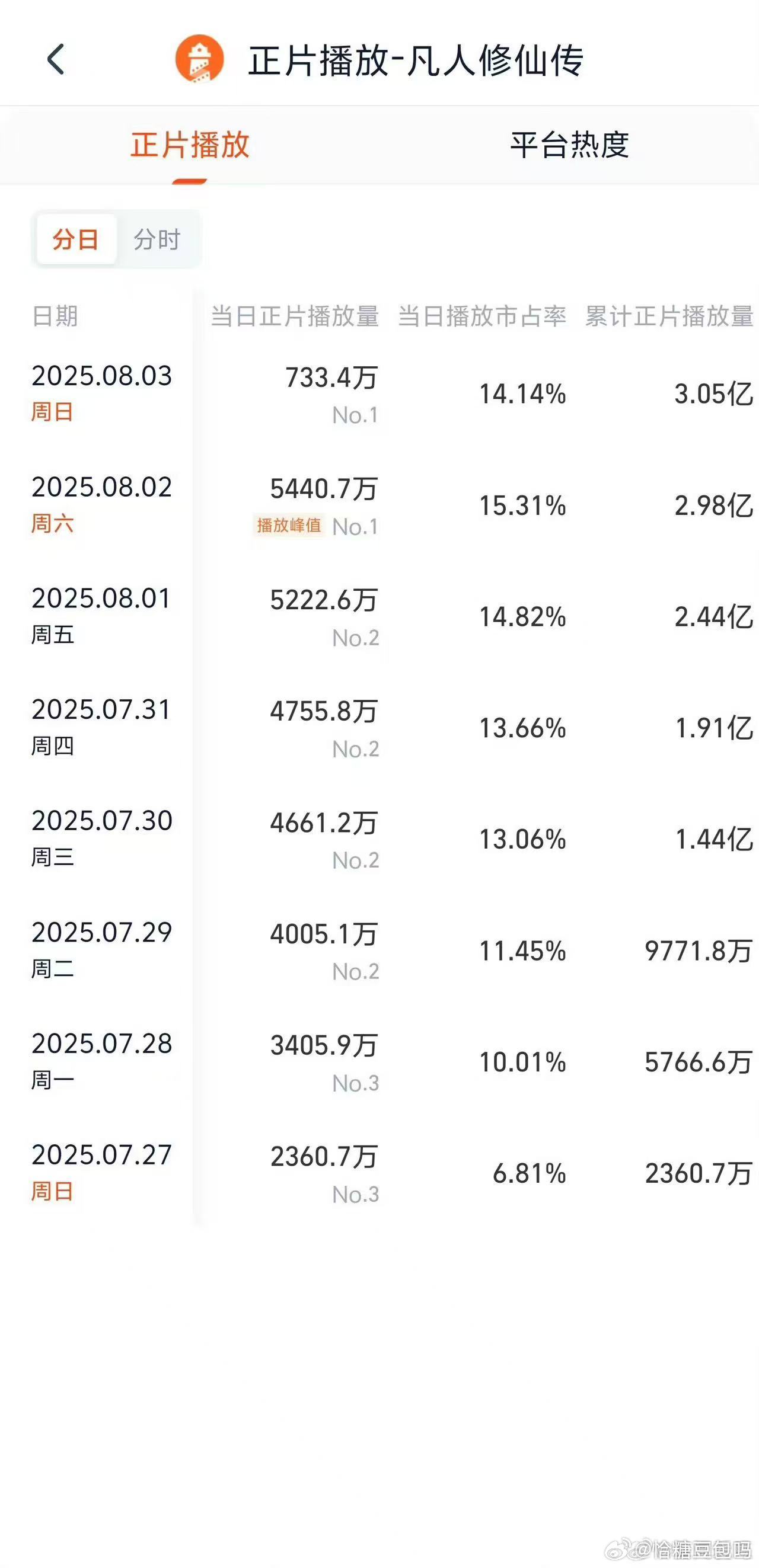Toggle view to 分日
Viewport: 759px width, 1568px height.
75,239
